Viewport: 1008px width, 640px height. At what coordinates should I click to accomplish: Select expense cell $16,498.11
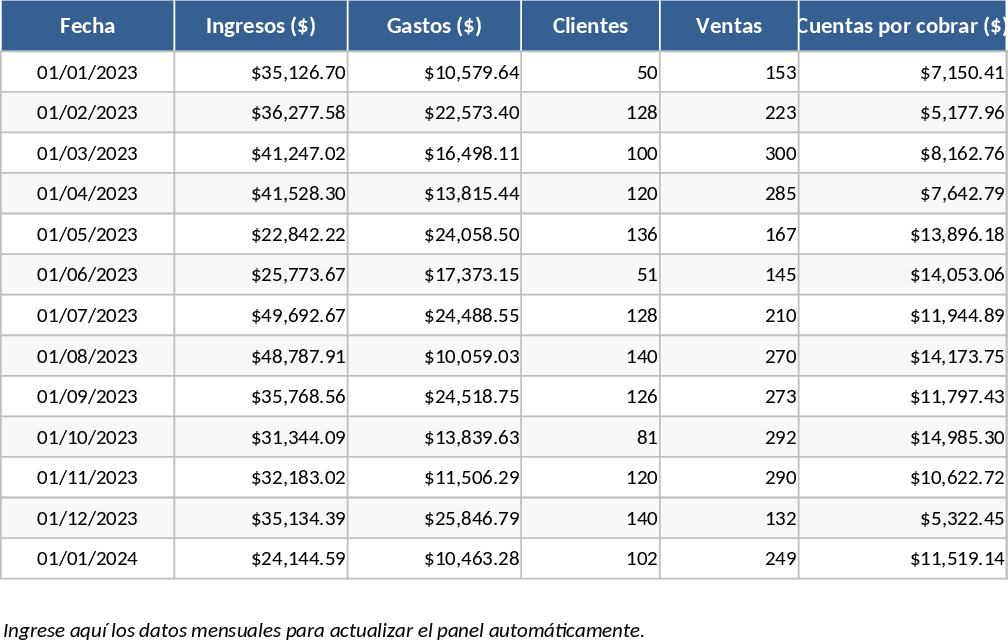tap(471, 153)
